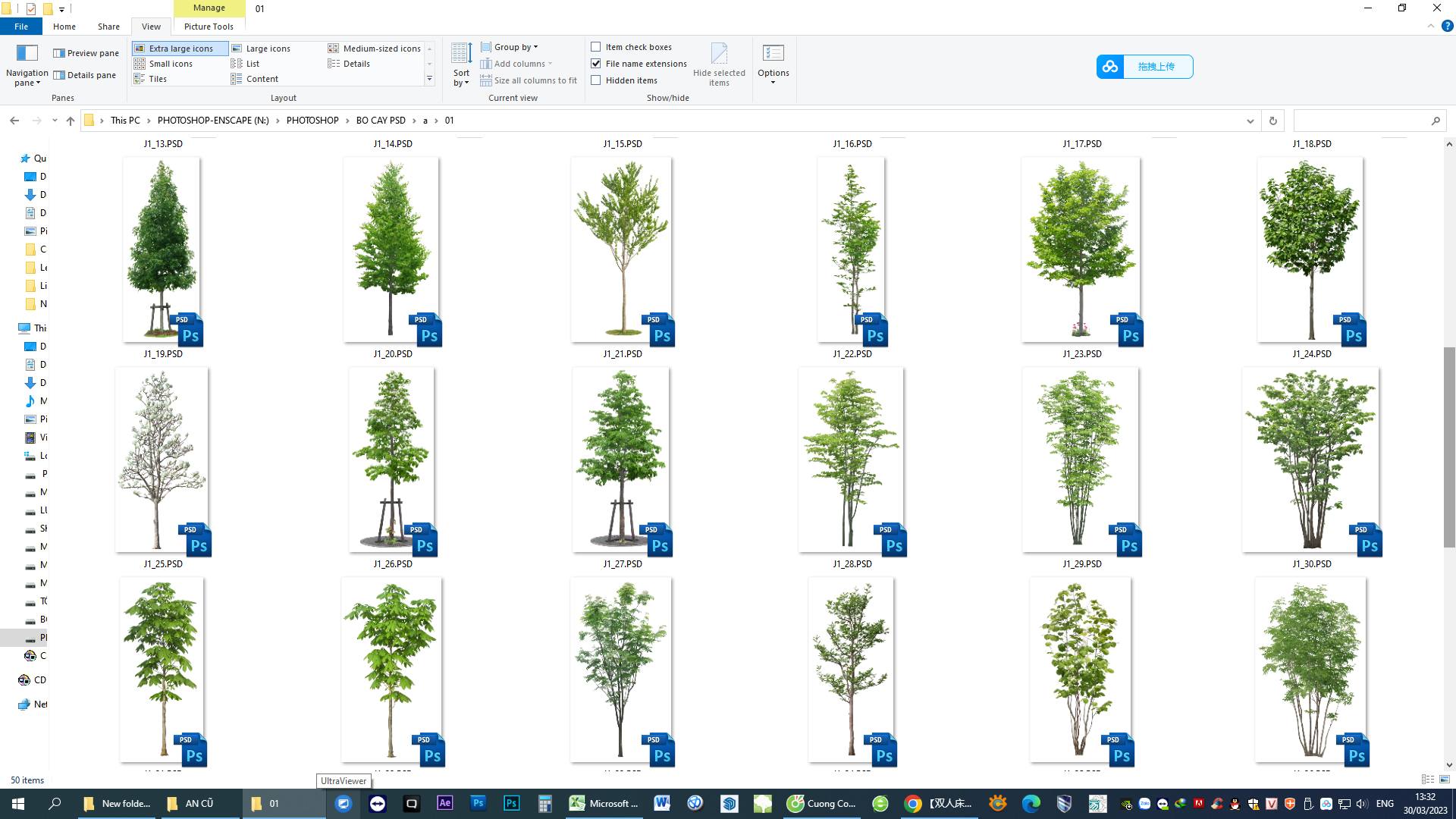The height and width of the screenshot is (819, 1456).
Task: Click the vertical scrollbar thumb
Action: tap(1449, 447)
